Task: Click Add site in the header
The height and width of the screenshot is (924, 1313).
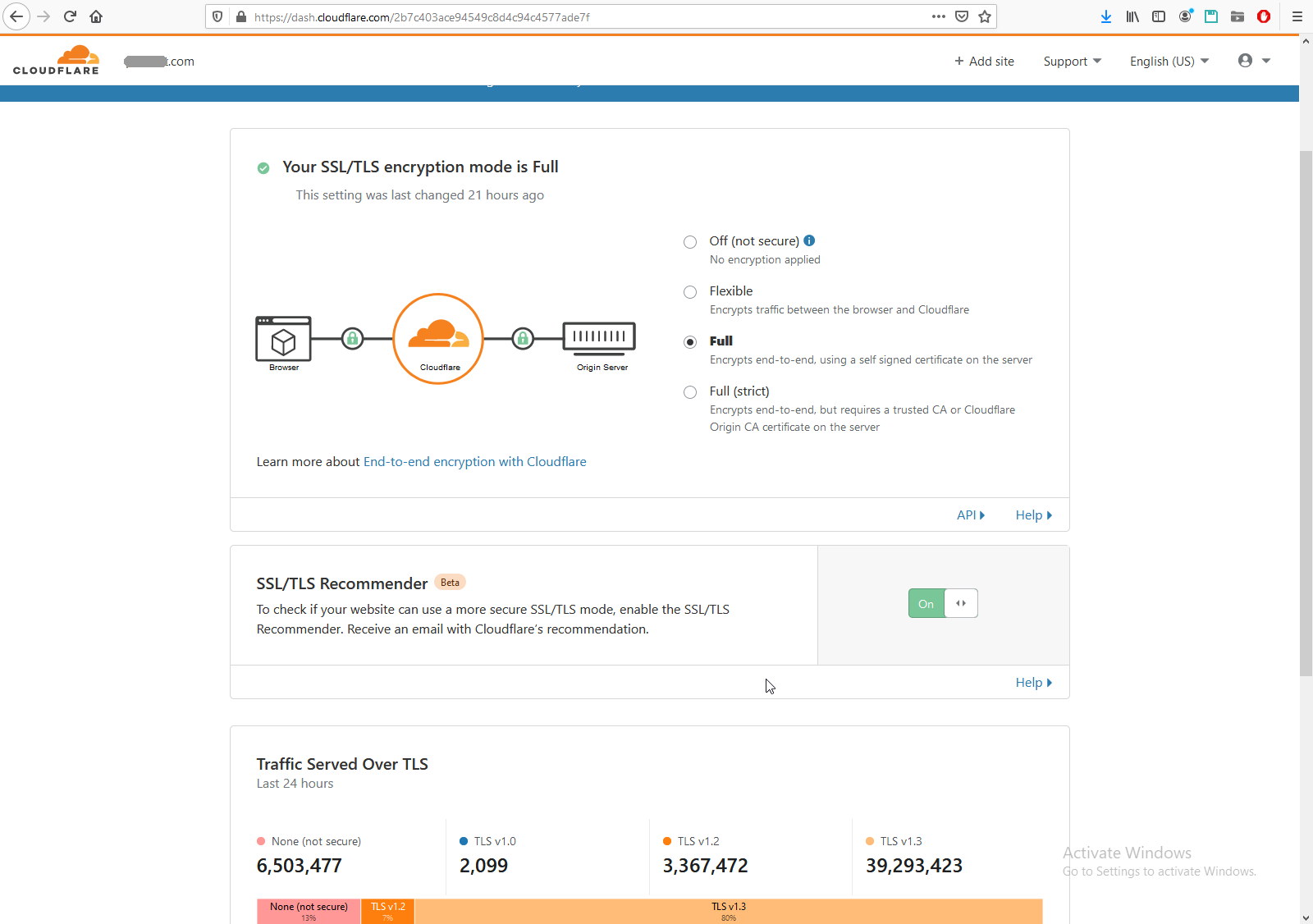Action: pyautogui.click(x=984, y=62)
